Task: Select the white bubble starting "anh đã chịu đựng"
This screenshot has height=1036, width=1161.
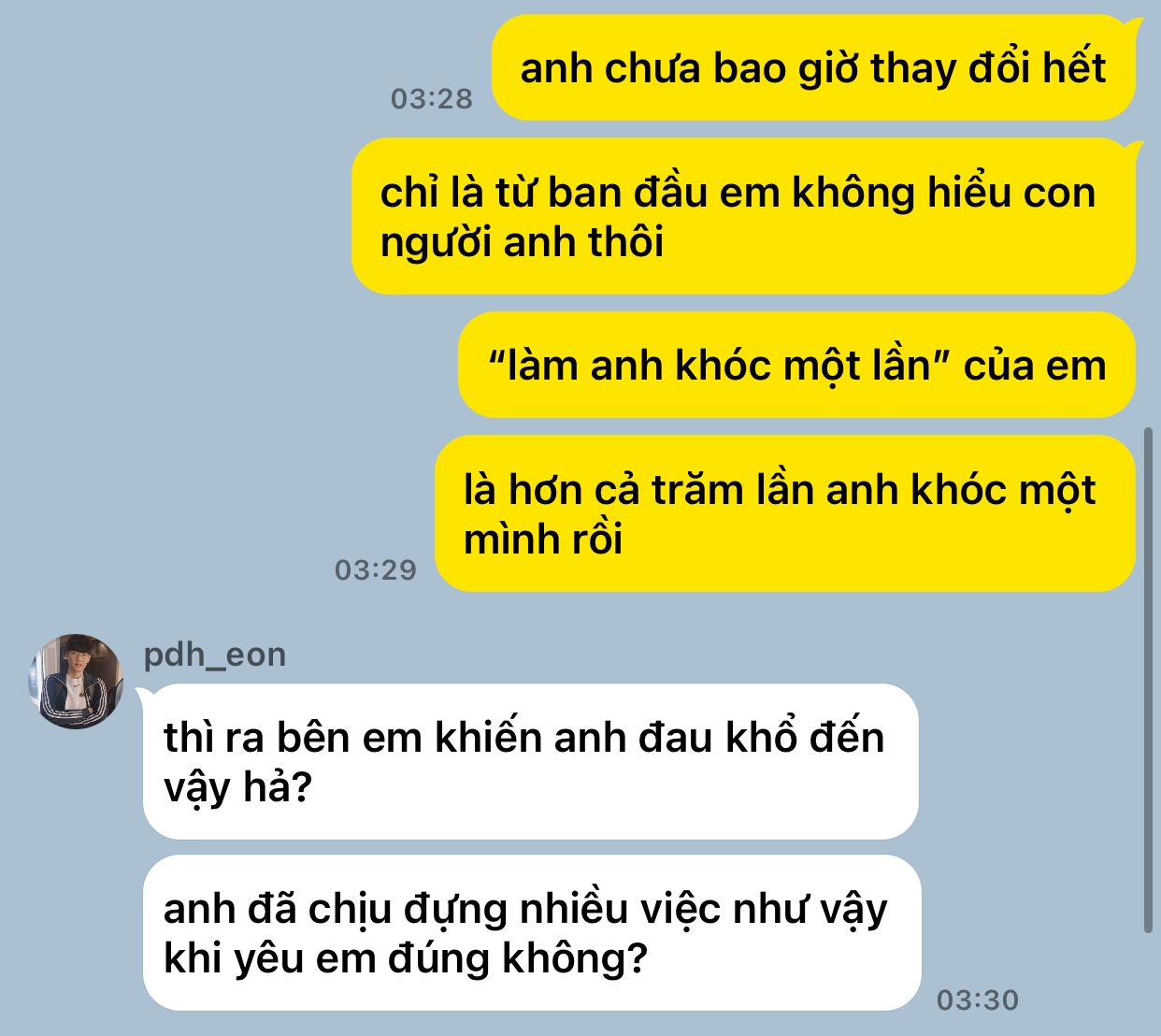Action: pos(532,932)
